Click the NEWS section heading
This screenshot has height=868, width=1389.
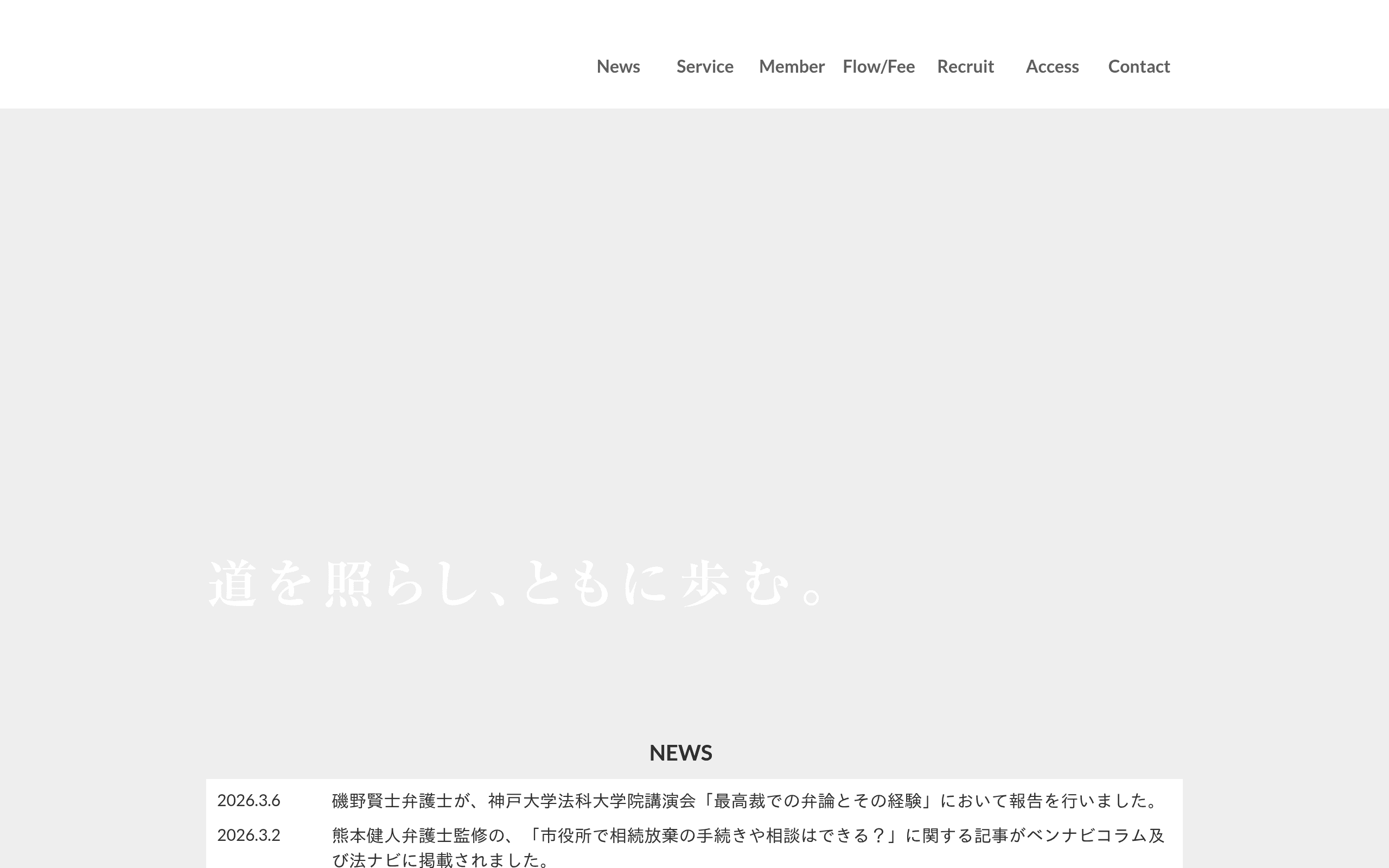coord(681,752)
